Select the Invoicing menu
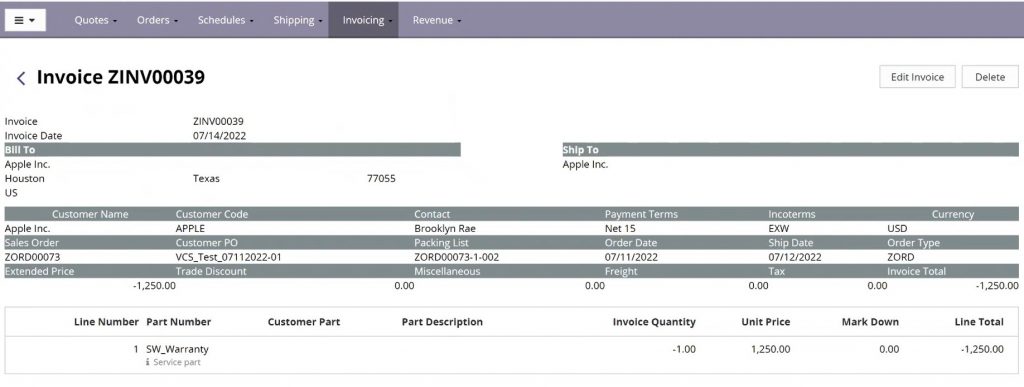 [x=363, y=20]
